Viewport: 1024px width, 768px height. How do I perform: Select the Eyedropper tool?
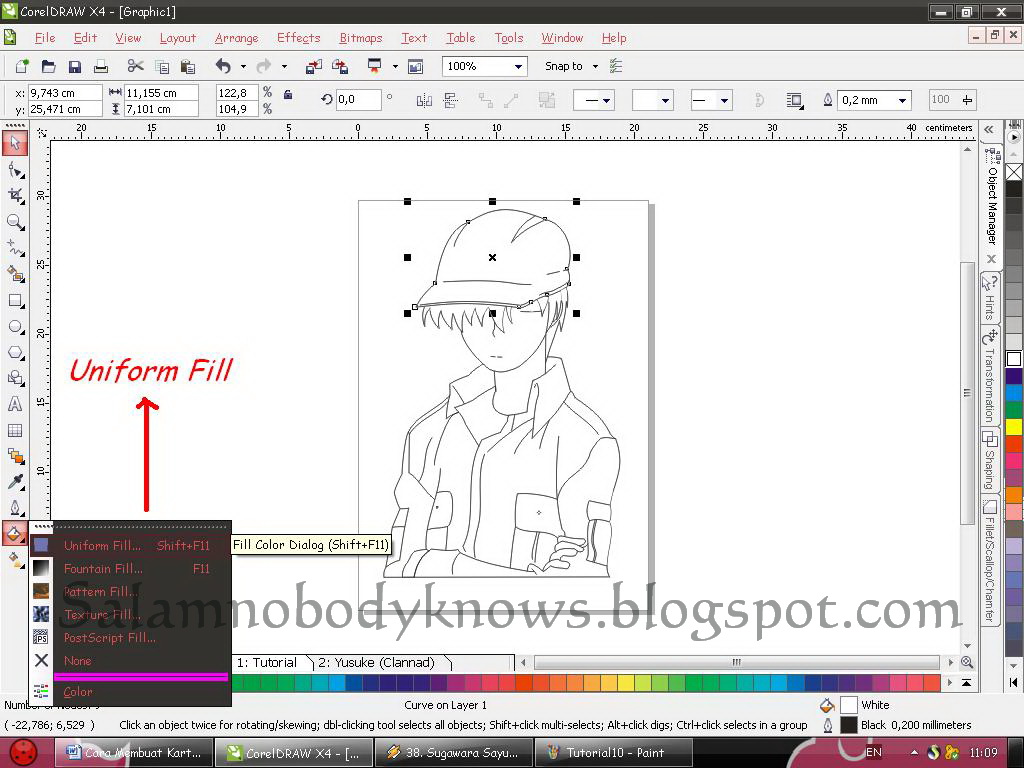coord(15,482)
